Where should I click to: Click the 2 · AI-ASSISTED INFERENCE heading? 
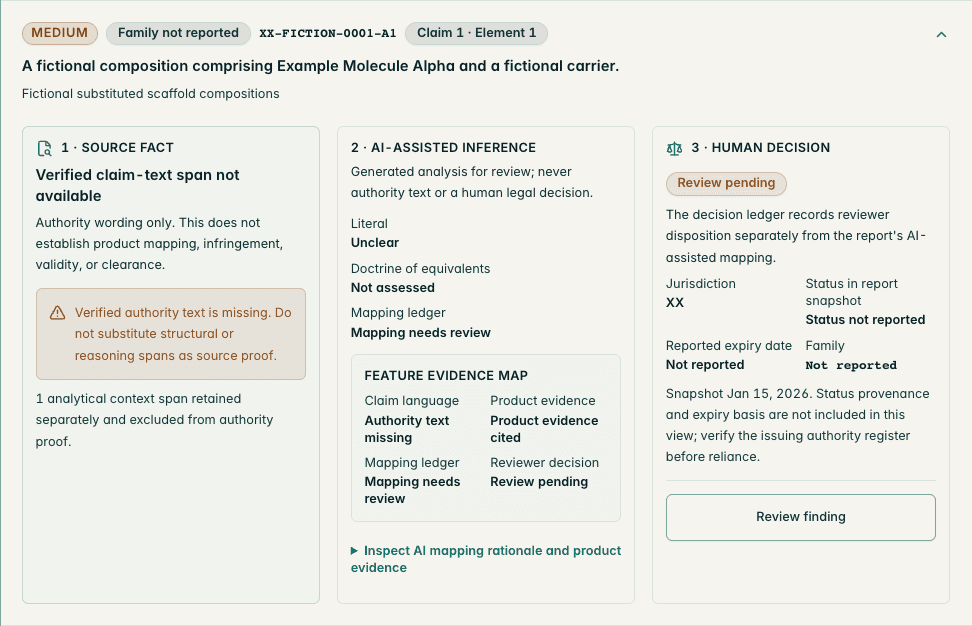point(443,148)
